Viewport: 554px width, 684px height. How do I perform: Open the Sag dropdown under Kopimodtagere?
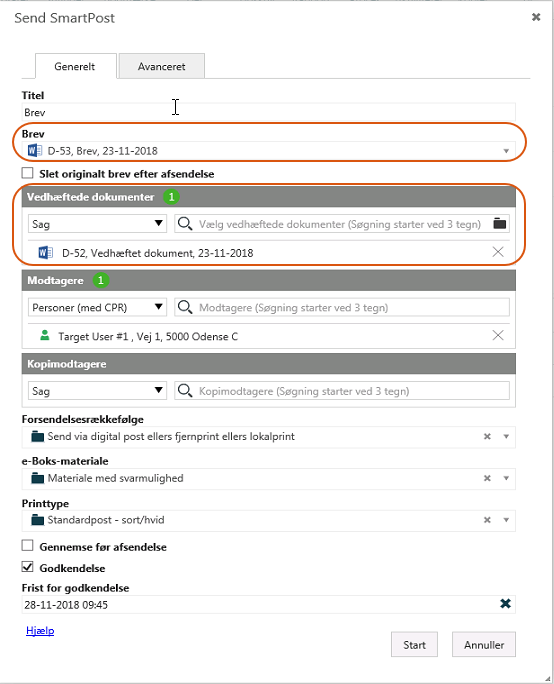(97, 391)
